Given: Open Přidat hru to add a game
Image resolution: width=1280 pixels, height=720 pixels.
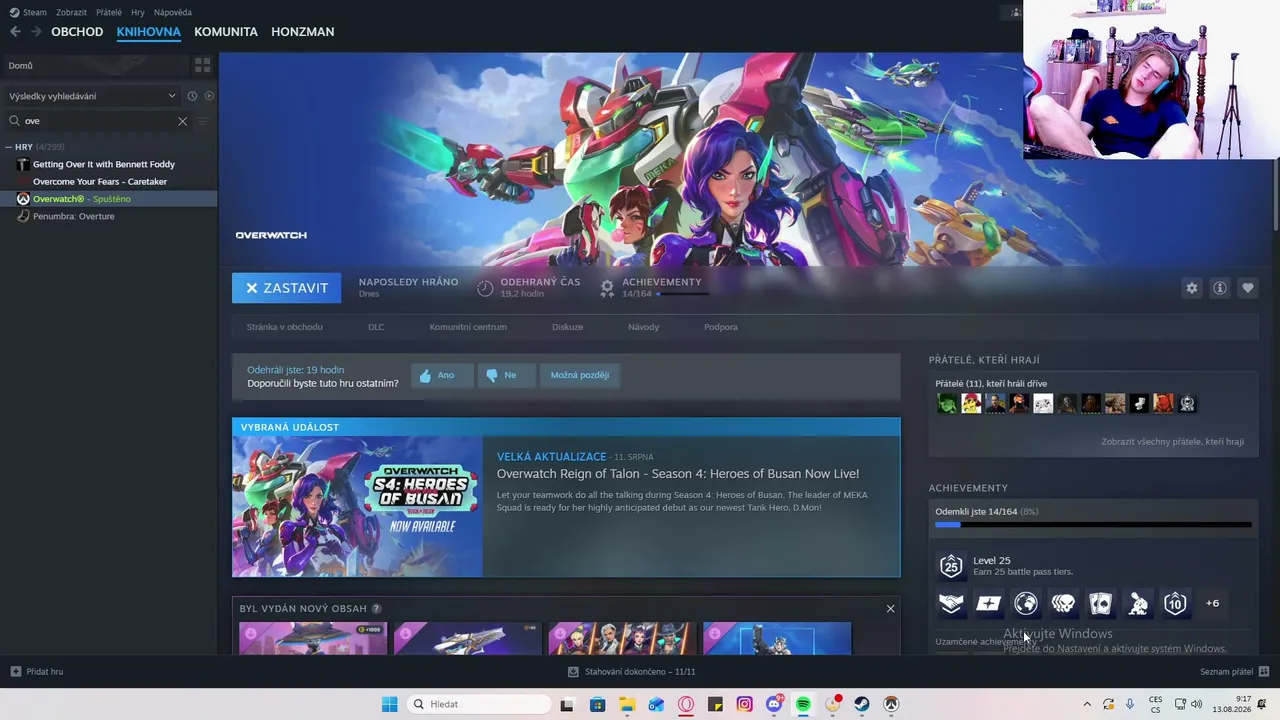Looking at the screenshot, I should coord(37,672).
